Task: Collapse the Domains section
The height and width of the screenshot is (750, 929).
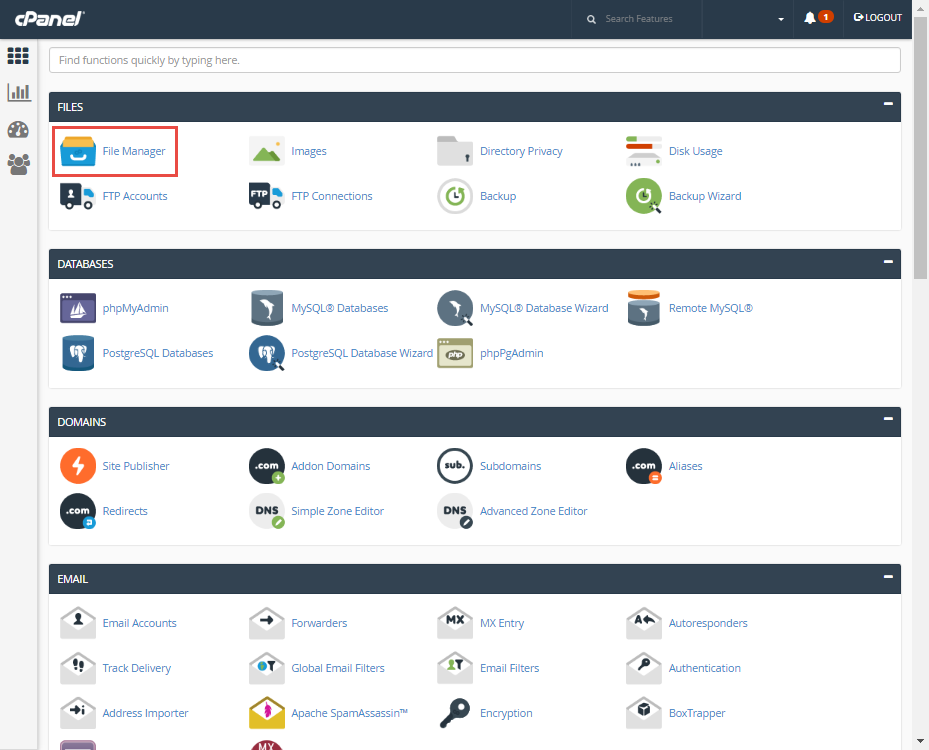Action: [887, 420]
